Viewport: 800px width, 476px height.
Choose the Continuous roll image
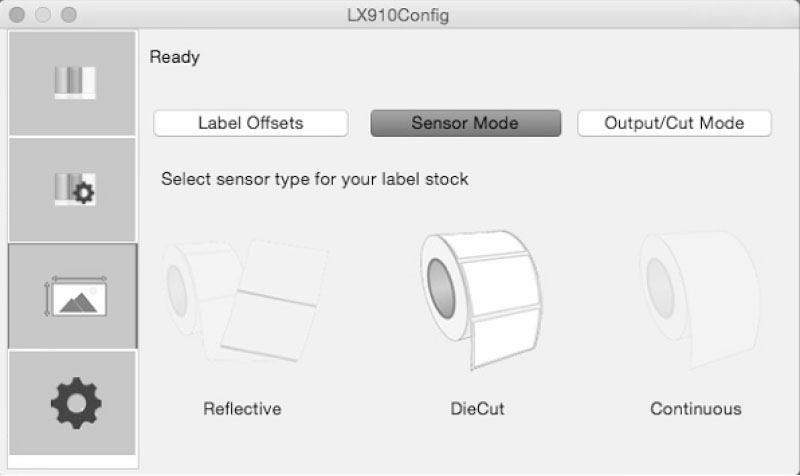click(x=698, y=299)
